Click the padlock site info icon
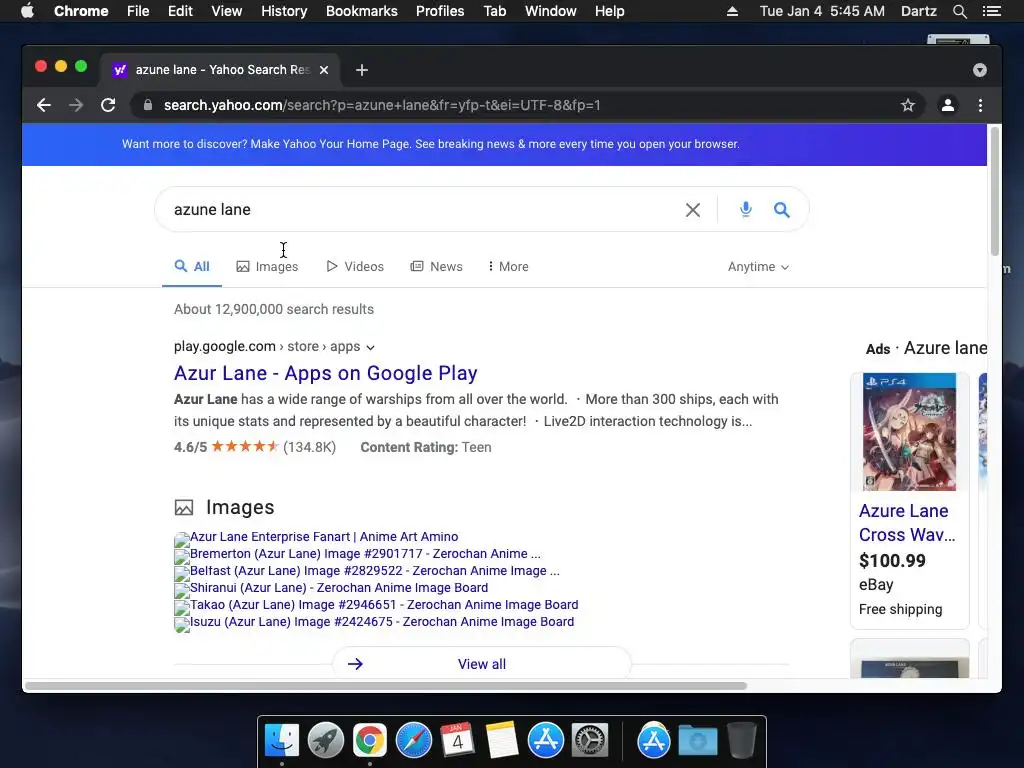Viewport: 1024px width, 768px height. click(x=148, y=105)
